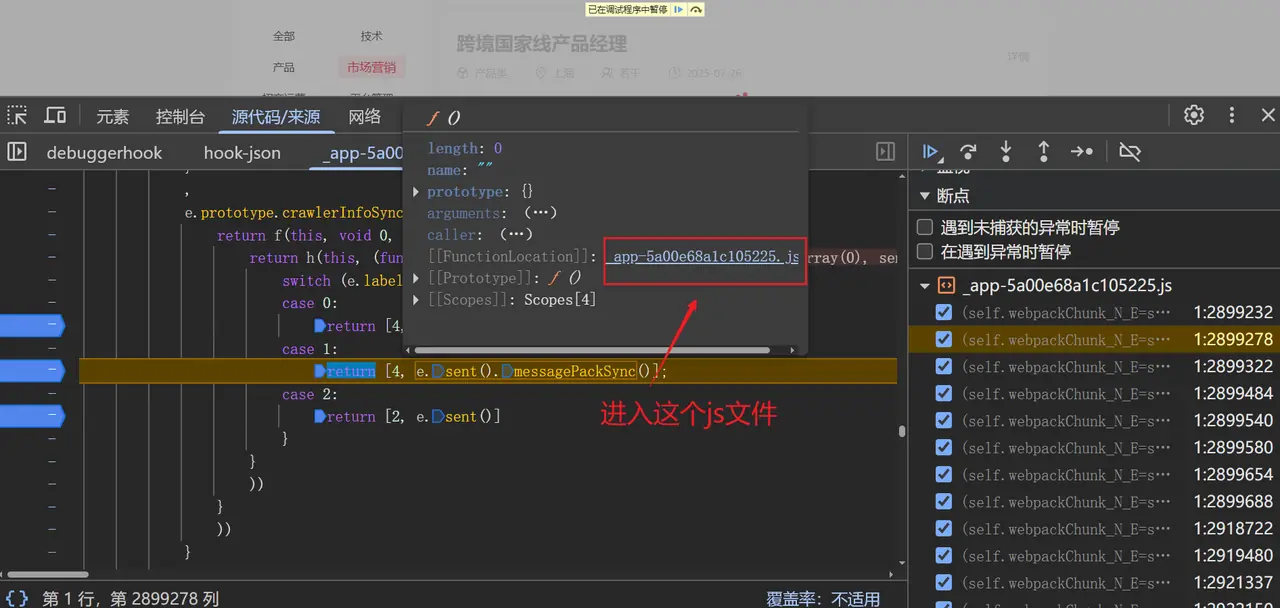Enable pause on caught exceptions checkbox

[925, 252]
